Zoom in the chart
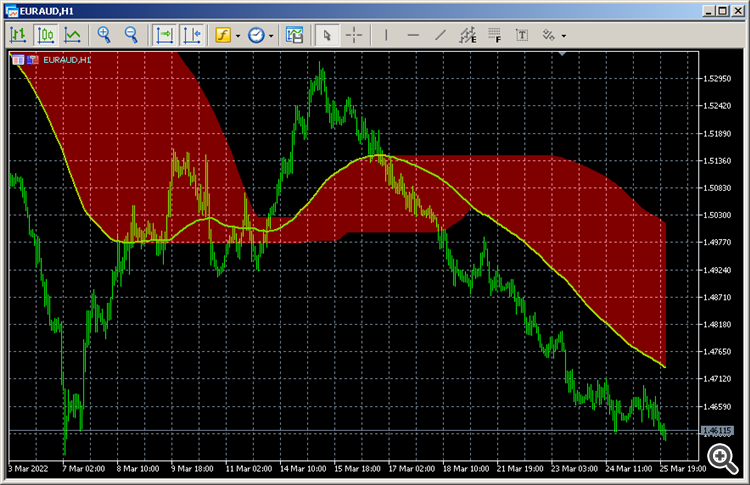The image size is (750, 485). pyautogui.click(x=104, y=35)
